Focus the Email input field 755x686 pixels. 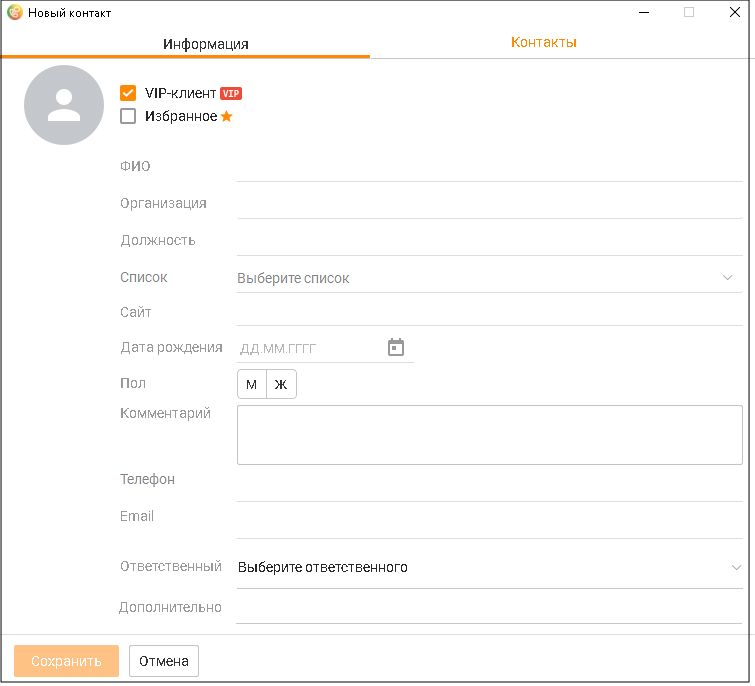[x=489, y=524]
